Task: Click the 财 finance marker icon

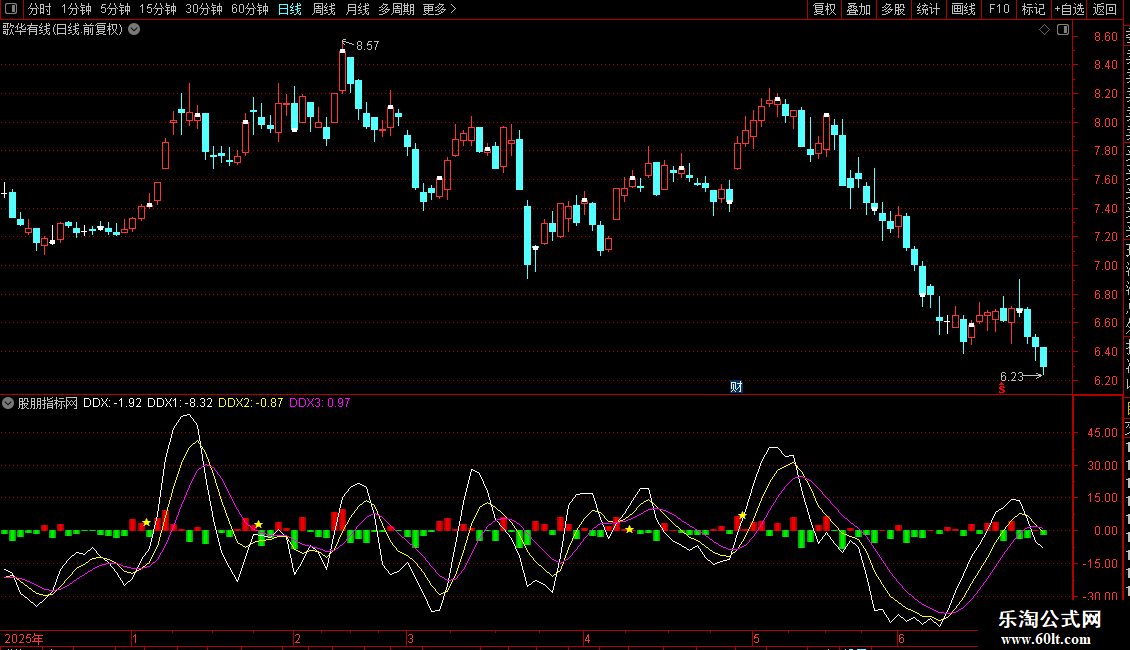Action: pos(736,387)
